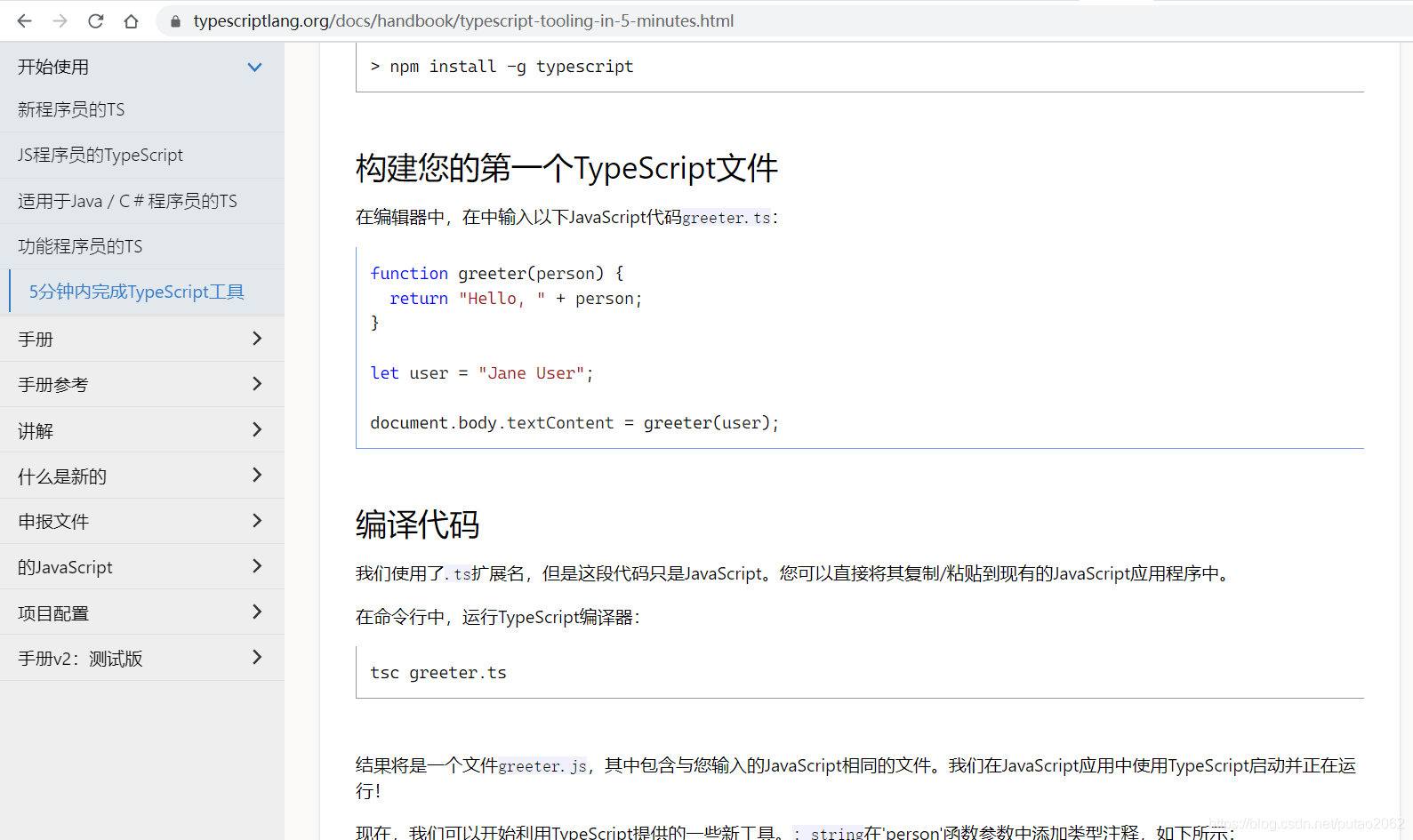
Task: Open 新程序员的TS sidebar page
Action: tap(71, 109)
